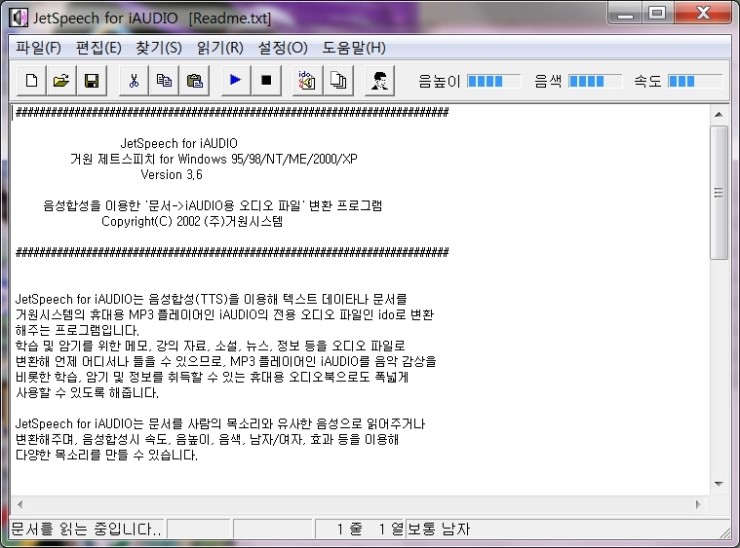
Task: Save the document with the floppy disk icon
Action: 92,81
